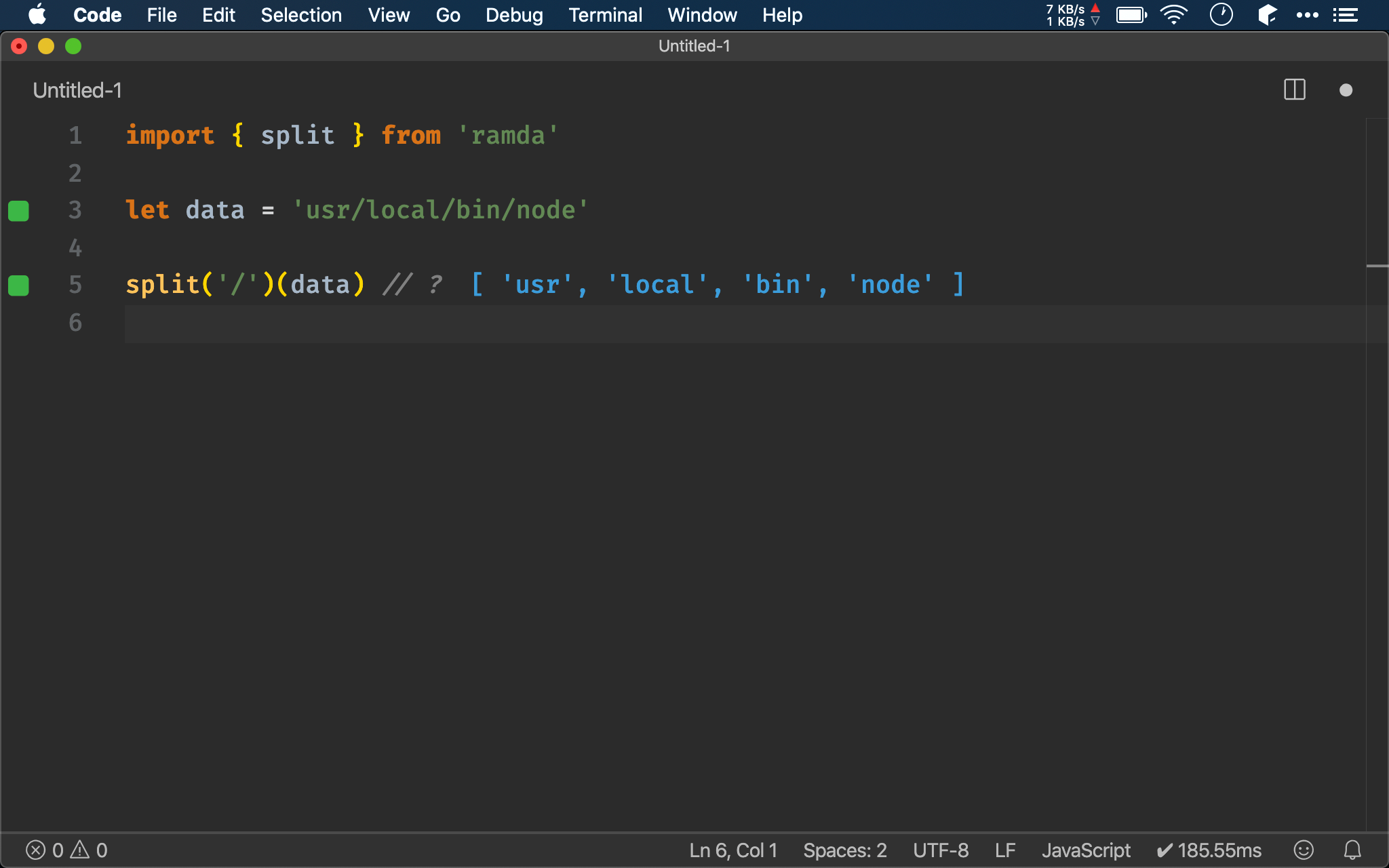Image resolution: width=1389 pixels, height=868 pixels.
Task: Click line number 4 in gutter
Action: tap(75, 248)
